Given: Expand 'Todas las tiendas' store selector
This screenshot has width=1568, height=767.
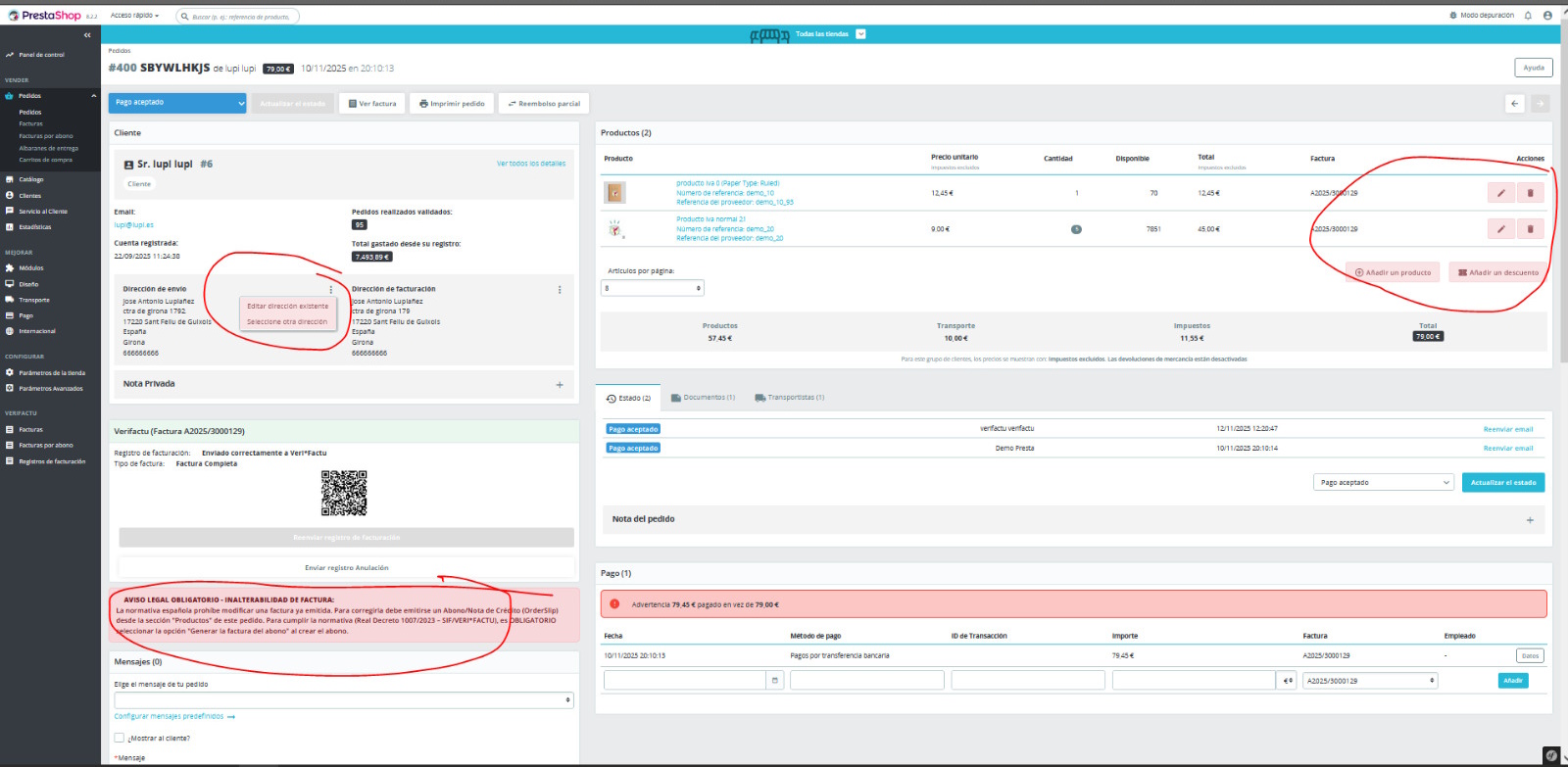Looking at the screenshot, I should click(860, 34).
